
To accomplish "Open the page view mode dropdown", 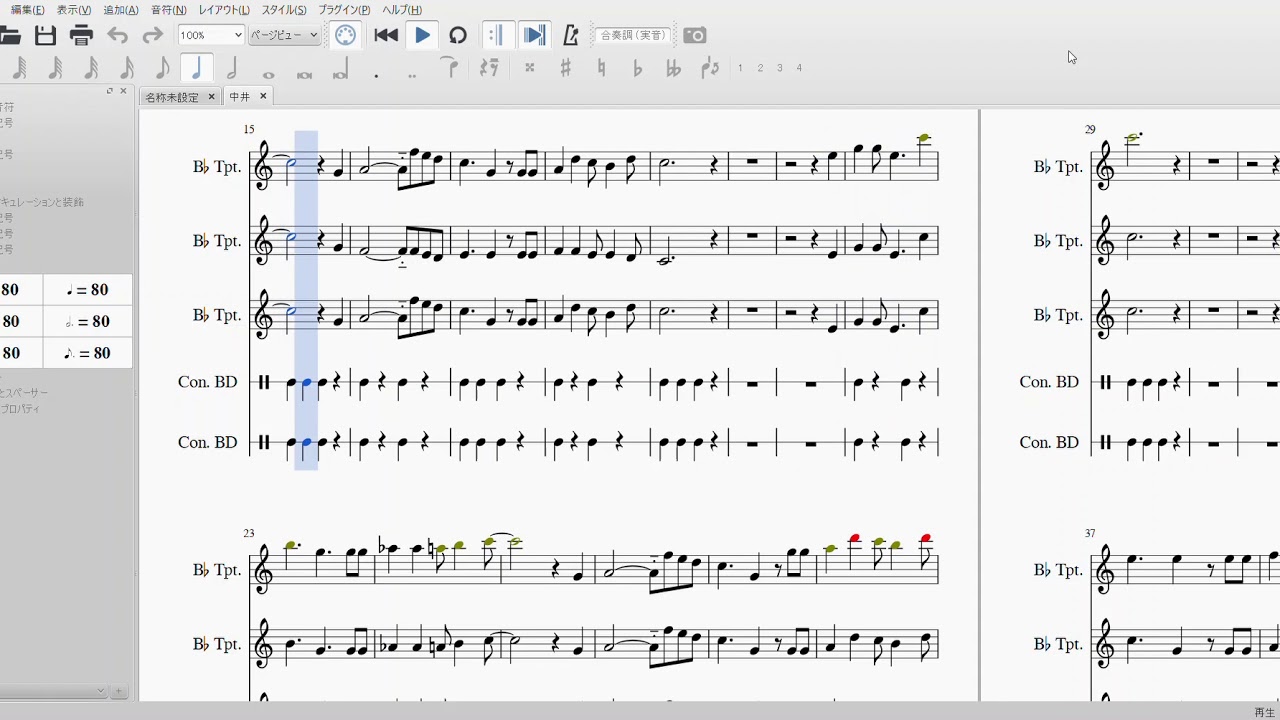I will pos(284,35).
